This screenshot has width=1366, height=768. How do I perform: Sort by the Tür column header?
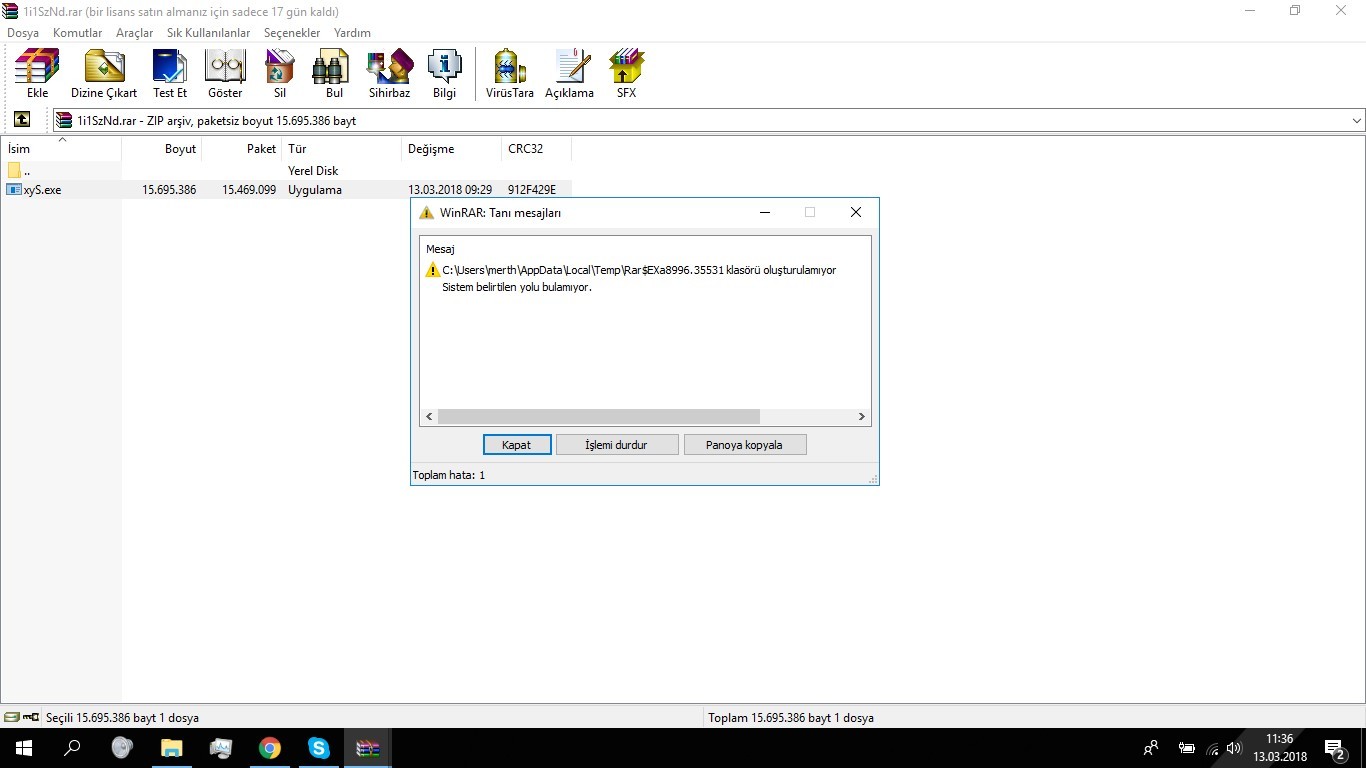click(342, 149)
